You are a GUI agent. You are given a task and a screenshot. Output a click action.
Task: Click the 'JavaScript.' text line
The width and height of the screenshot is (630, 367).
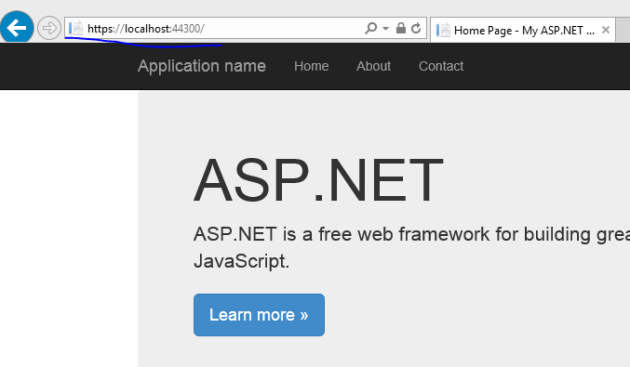point(241,261)
